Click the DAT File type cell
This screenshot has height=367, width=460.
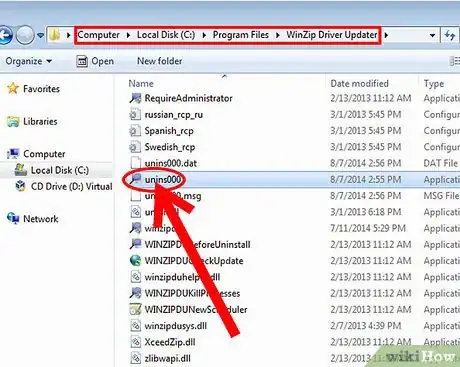click(x=441, y=163)
